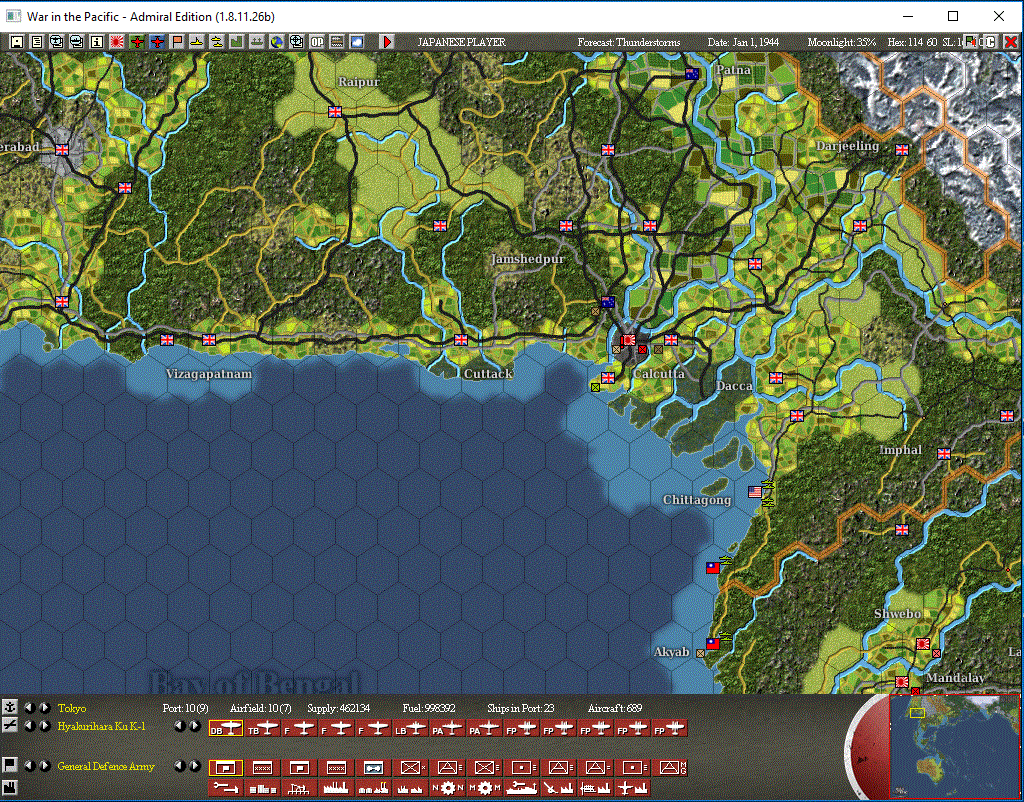
Task: Select the LB level bomber air group
Action: tap(409, 728)
